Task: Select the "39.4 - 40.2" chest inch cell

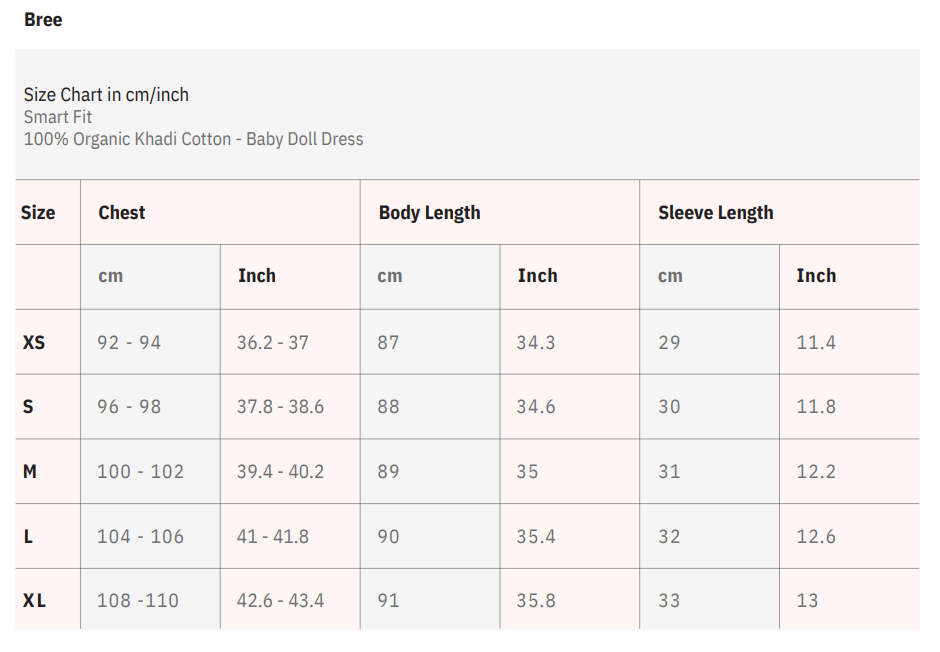Action: 280,471
